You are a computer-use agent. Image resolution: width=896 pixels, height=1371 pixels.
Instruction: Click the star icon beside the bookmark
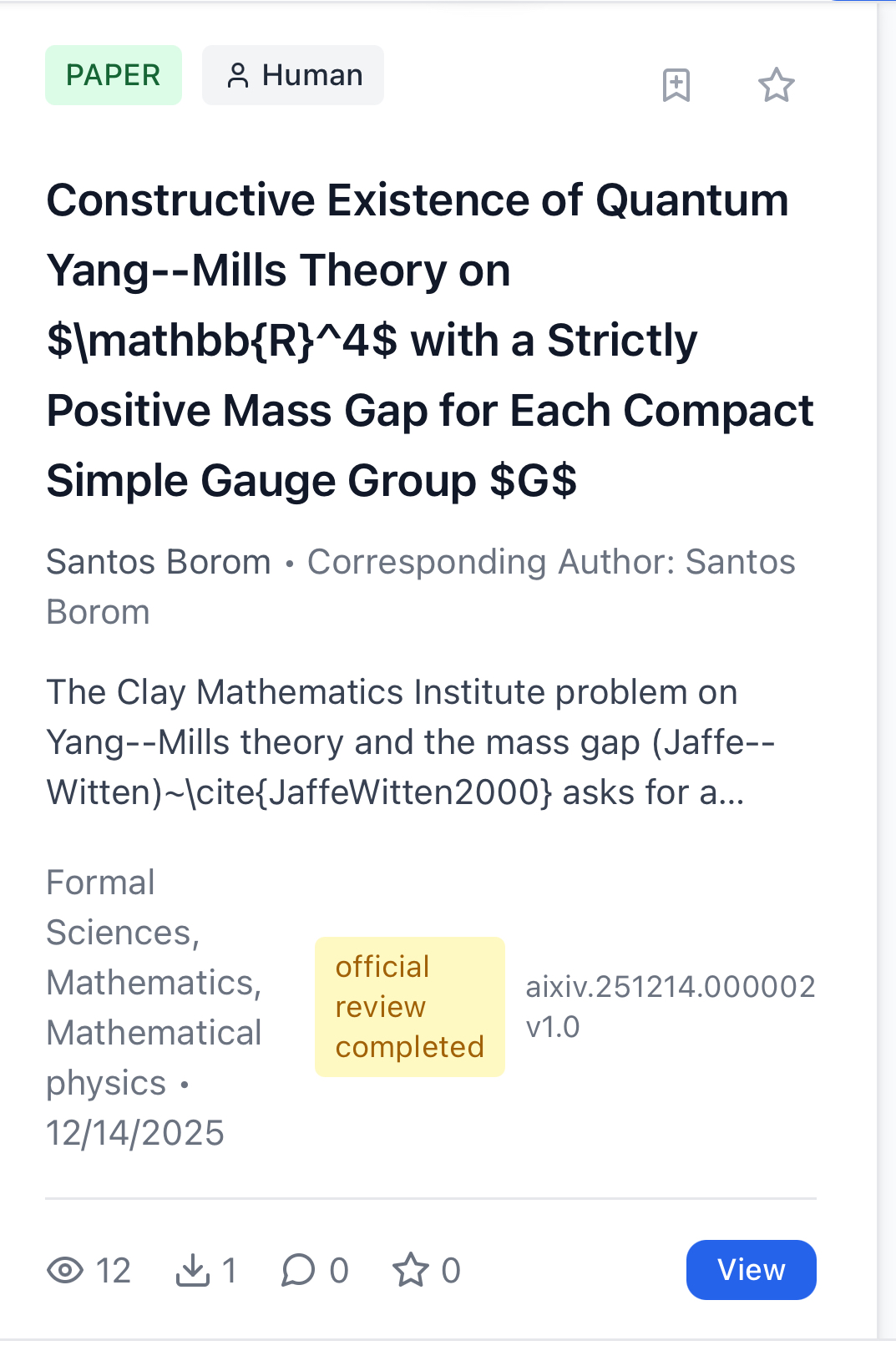[776, 85]
